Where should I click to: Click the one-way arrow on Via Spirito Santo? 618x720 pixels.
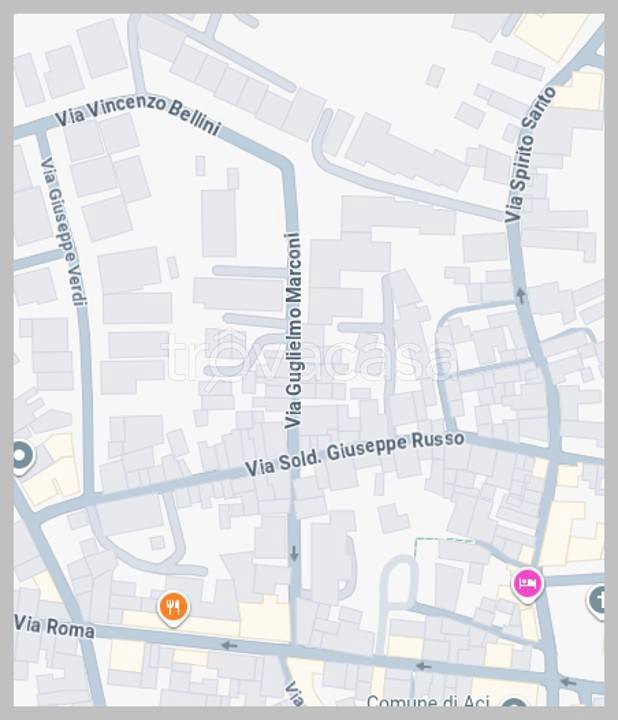pos(520,296)
